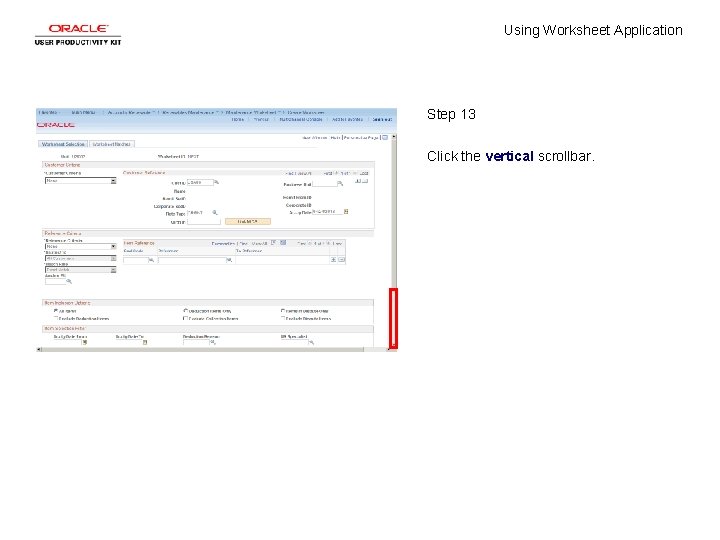Click the MICR ID input field
Image resolution: width=720 pixels, height=540 pixels.
204,221
